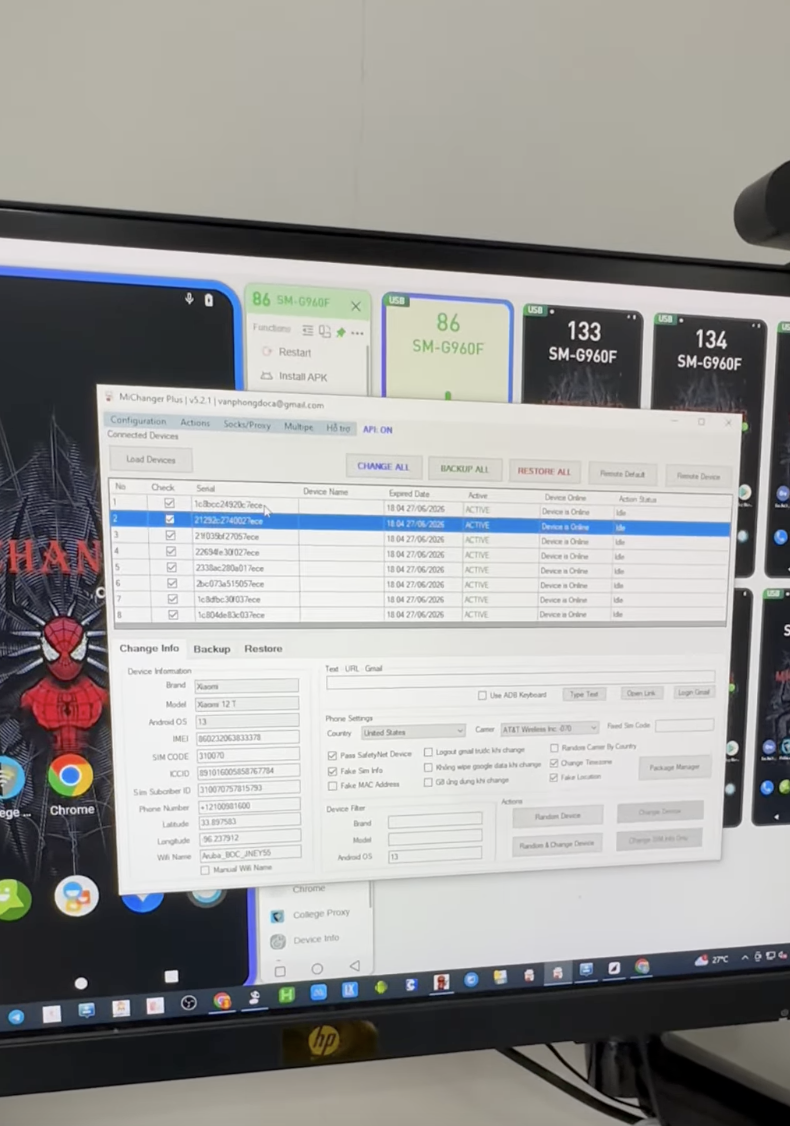
Task: Open the Socks/Proxy menu
Action: [x=246, y=424]
